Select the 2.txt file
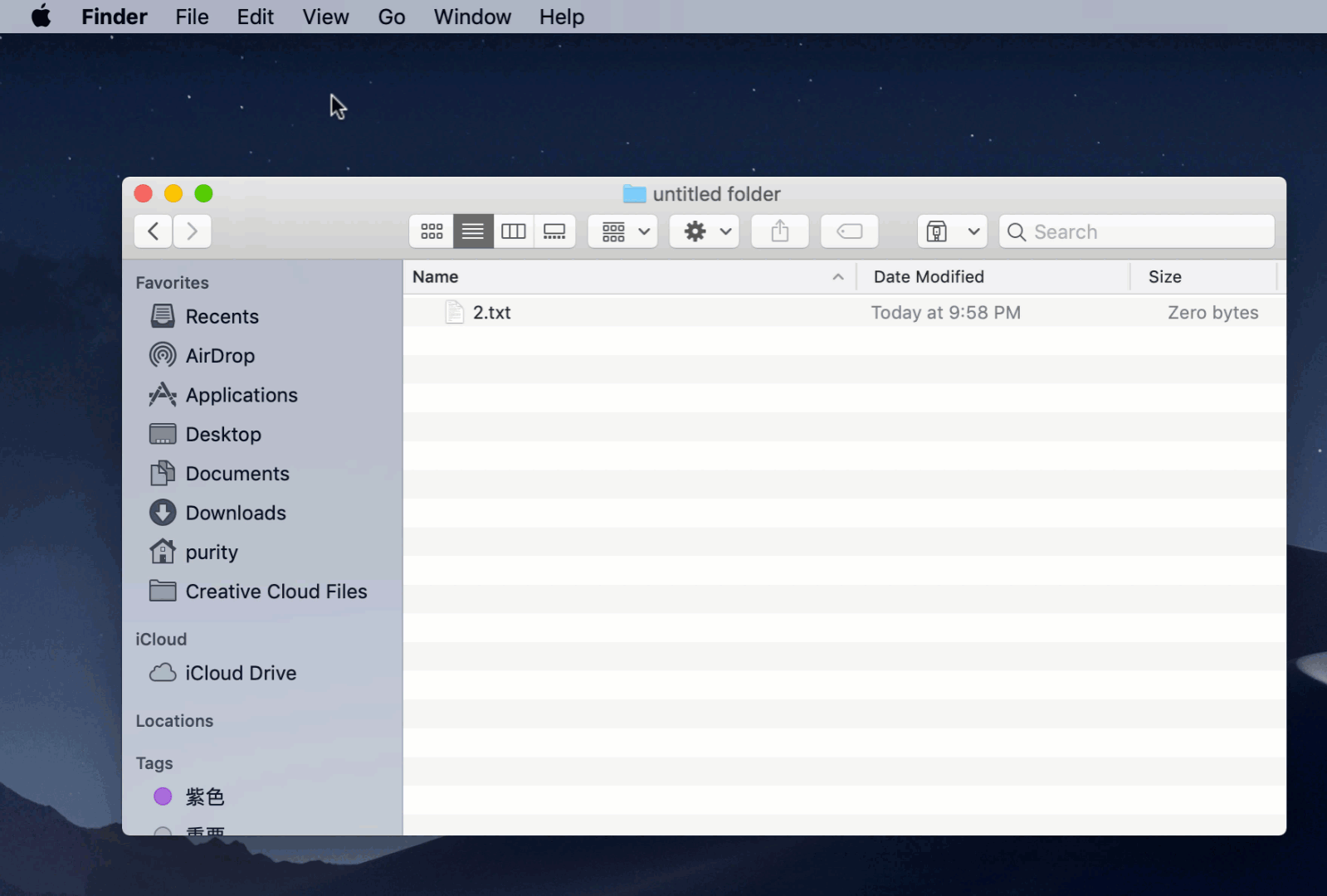Screen dimensions: 1327x896 pos(845,313)
